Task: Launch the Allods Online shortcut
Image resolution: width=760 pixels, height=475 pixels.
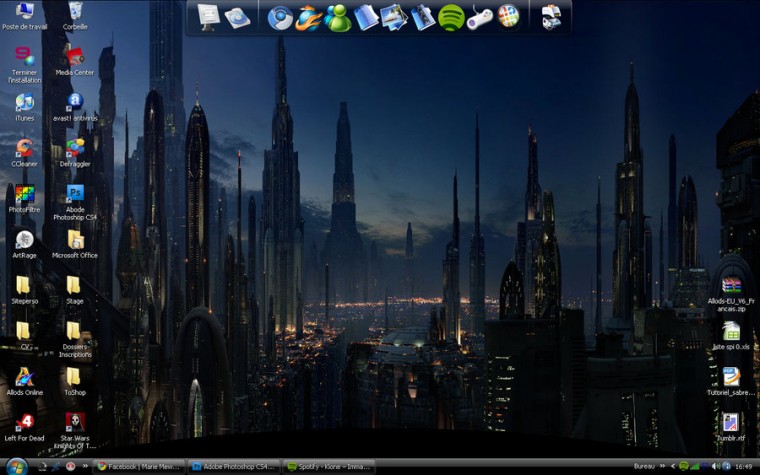Action: 24,381
